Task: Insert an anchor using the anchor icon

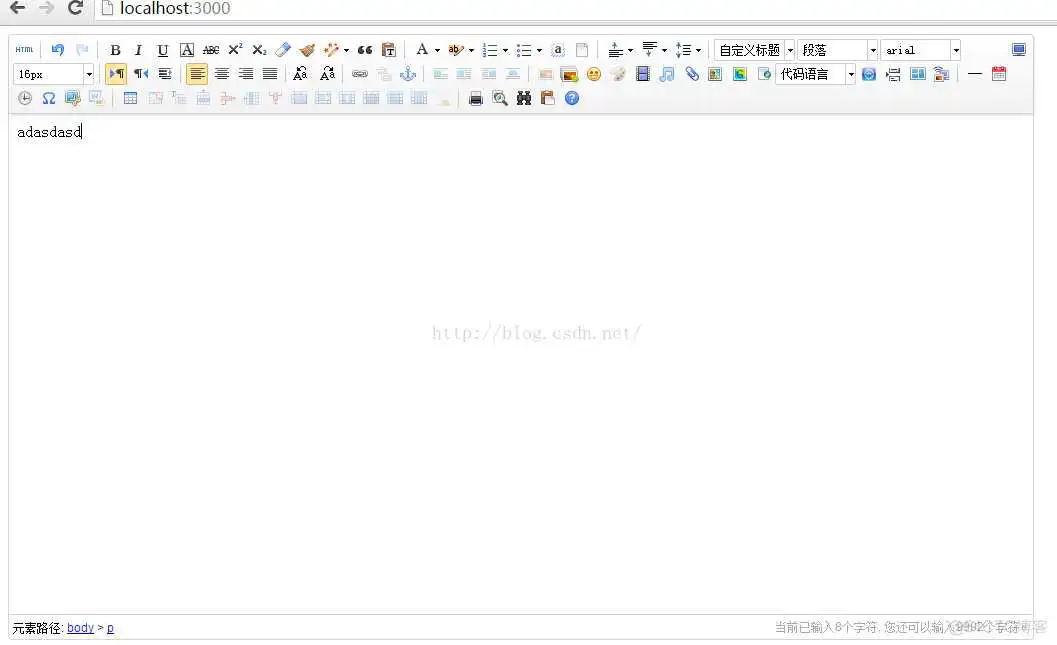Action: click(x=408, y=73)
